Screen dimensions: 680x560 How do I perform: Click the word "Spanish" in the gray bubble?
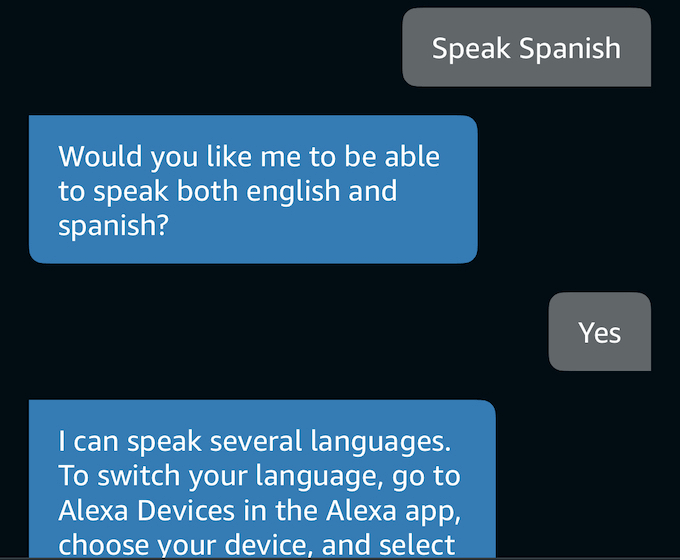570,49
